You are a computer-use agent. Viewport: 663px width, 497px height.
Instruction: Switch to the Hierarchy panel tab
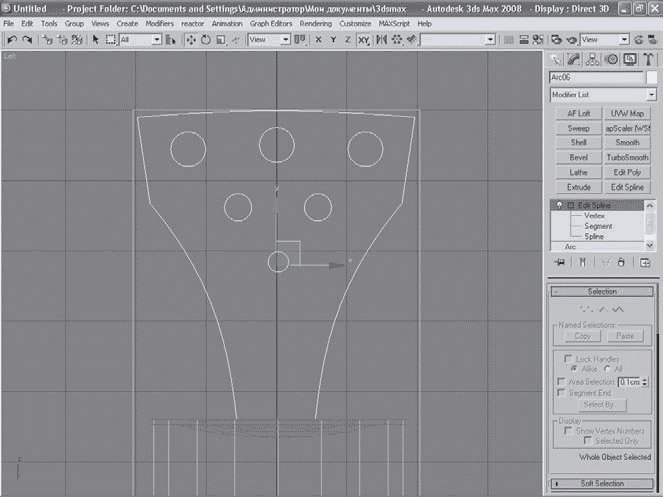(593, 59)
